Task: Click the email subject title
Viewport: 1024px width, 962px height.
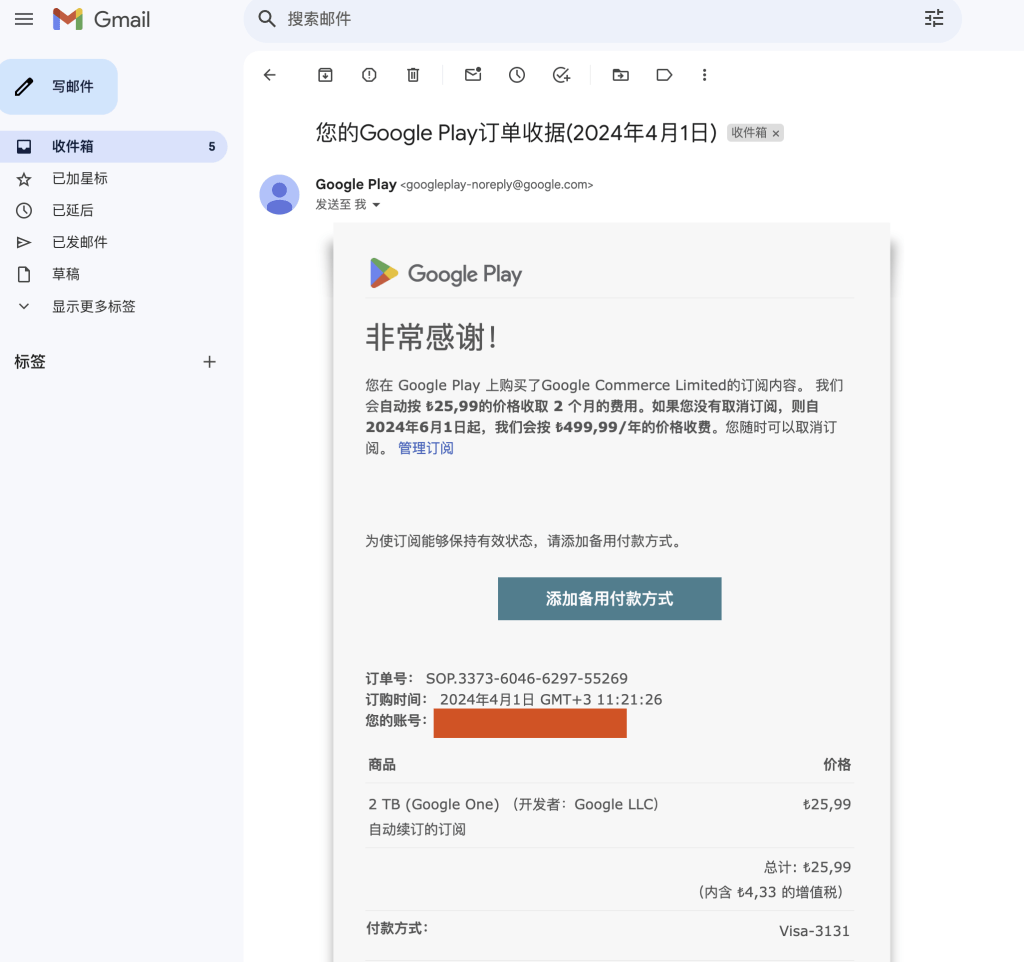Action: (516, 133)
